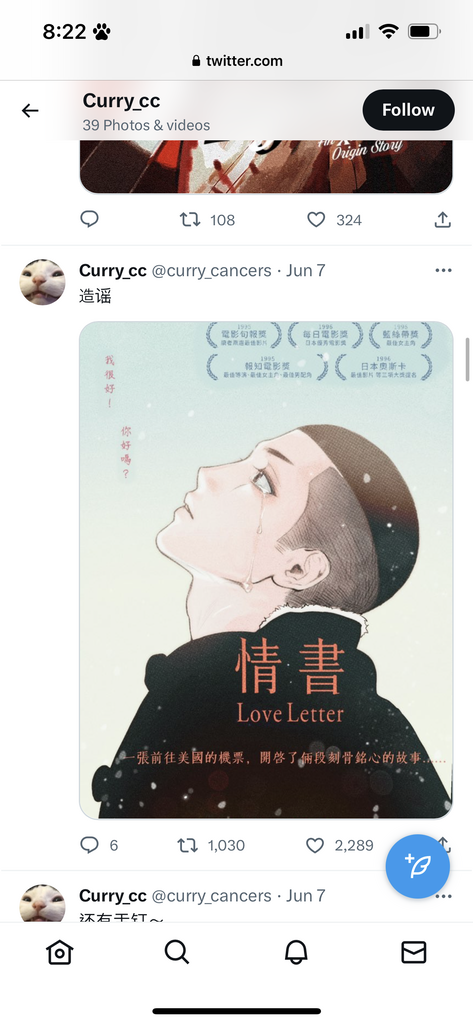
Task: Tap the cat avatar on the 造谣 tweet
Action: pos(43,282)
